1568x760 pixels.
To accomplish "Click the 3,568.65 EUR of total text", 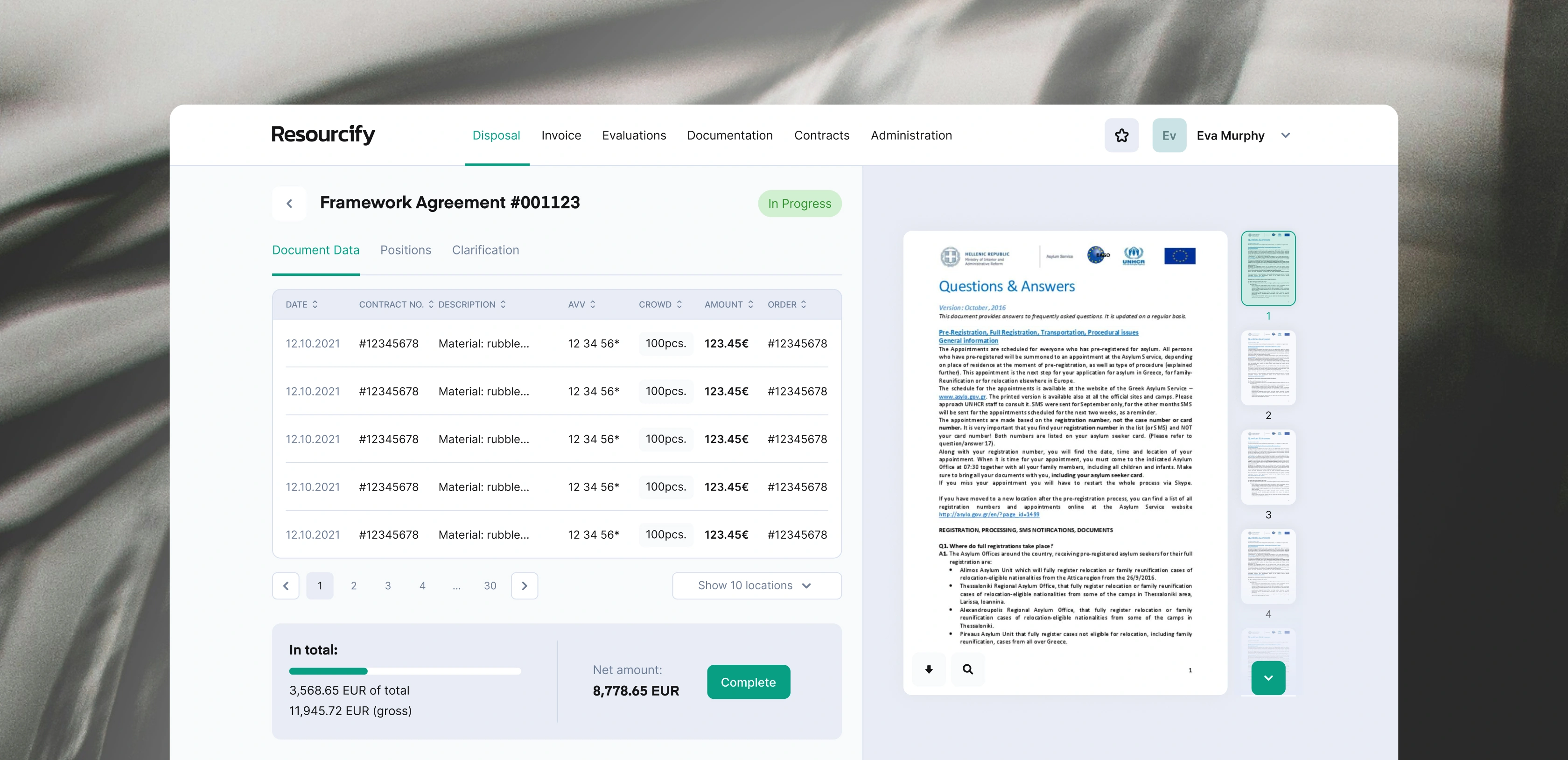I will (350, 690).
